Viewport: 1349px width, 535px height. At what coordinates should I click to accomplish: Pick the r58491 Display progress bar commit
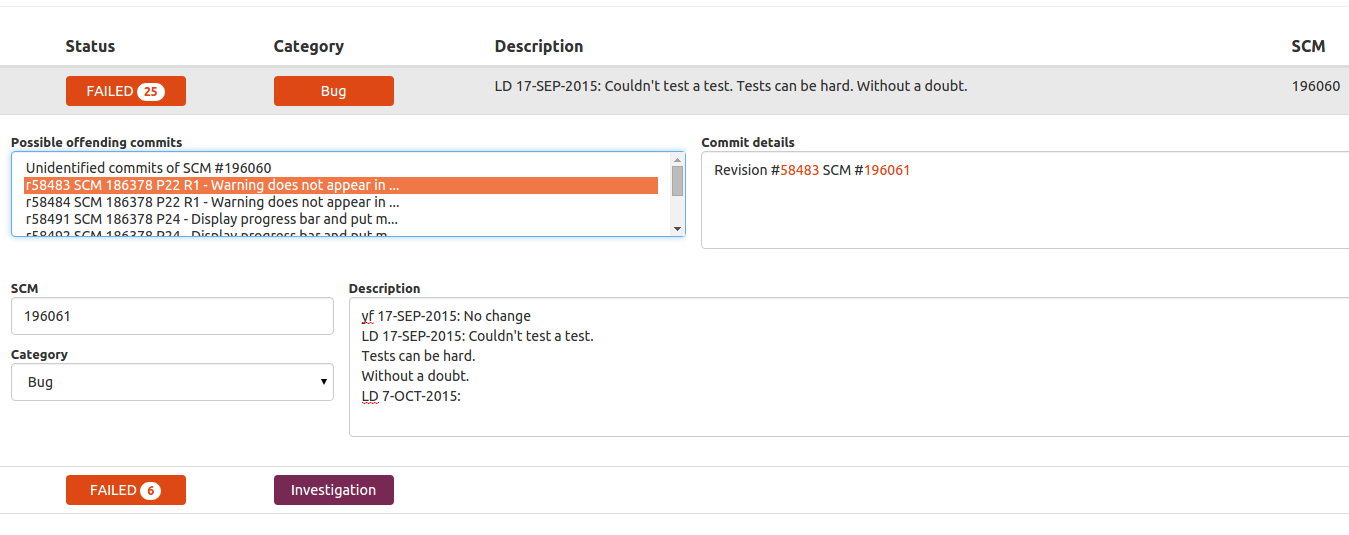212,219
